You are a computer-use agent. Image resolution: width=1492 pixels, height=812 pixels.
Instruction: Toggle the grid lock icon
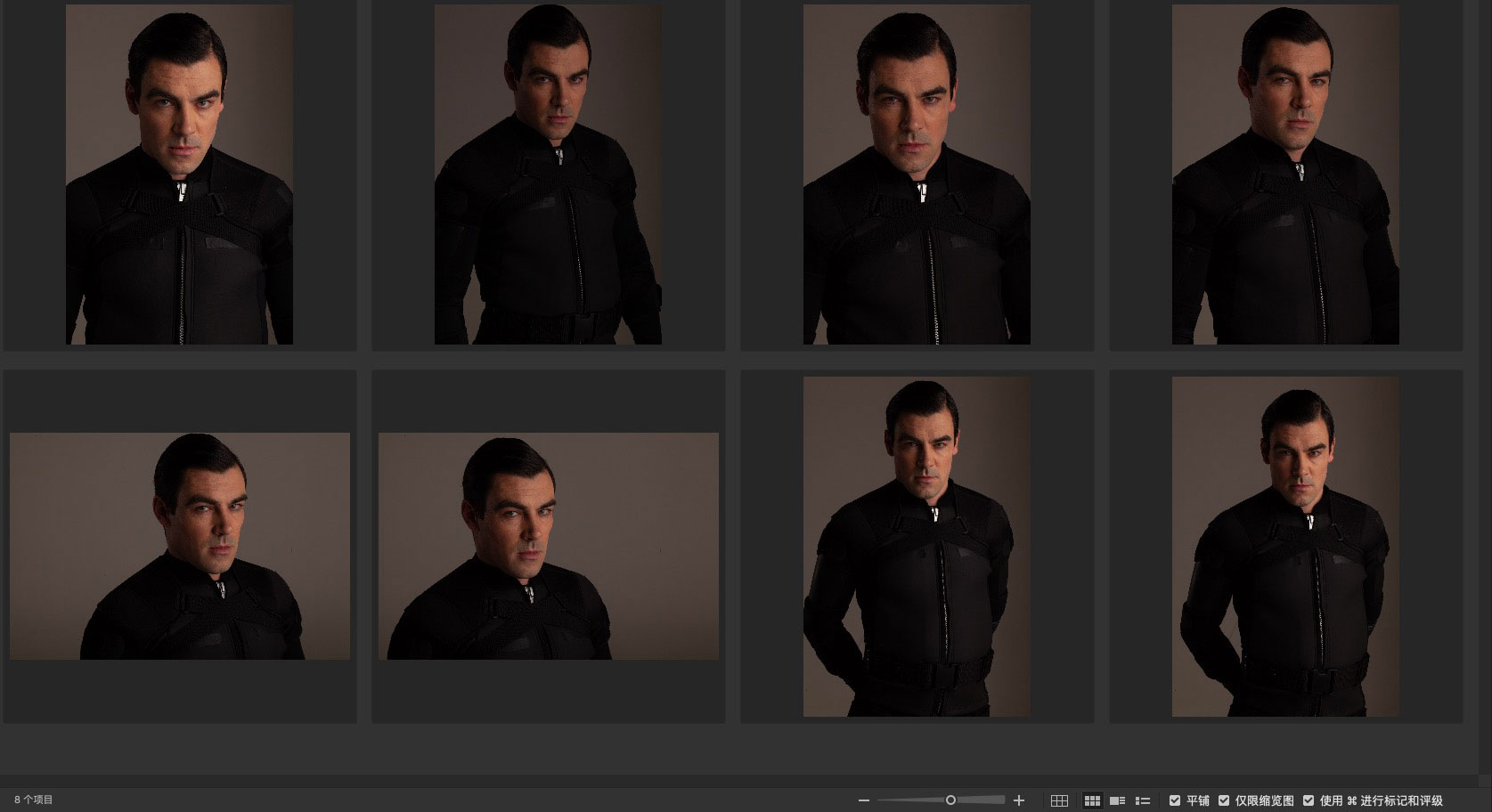(1059, 800)
